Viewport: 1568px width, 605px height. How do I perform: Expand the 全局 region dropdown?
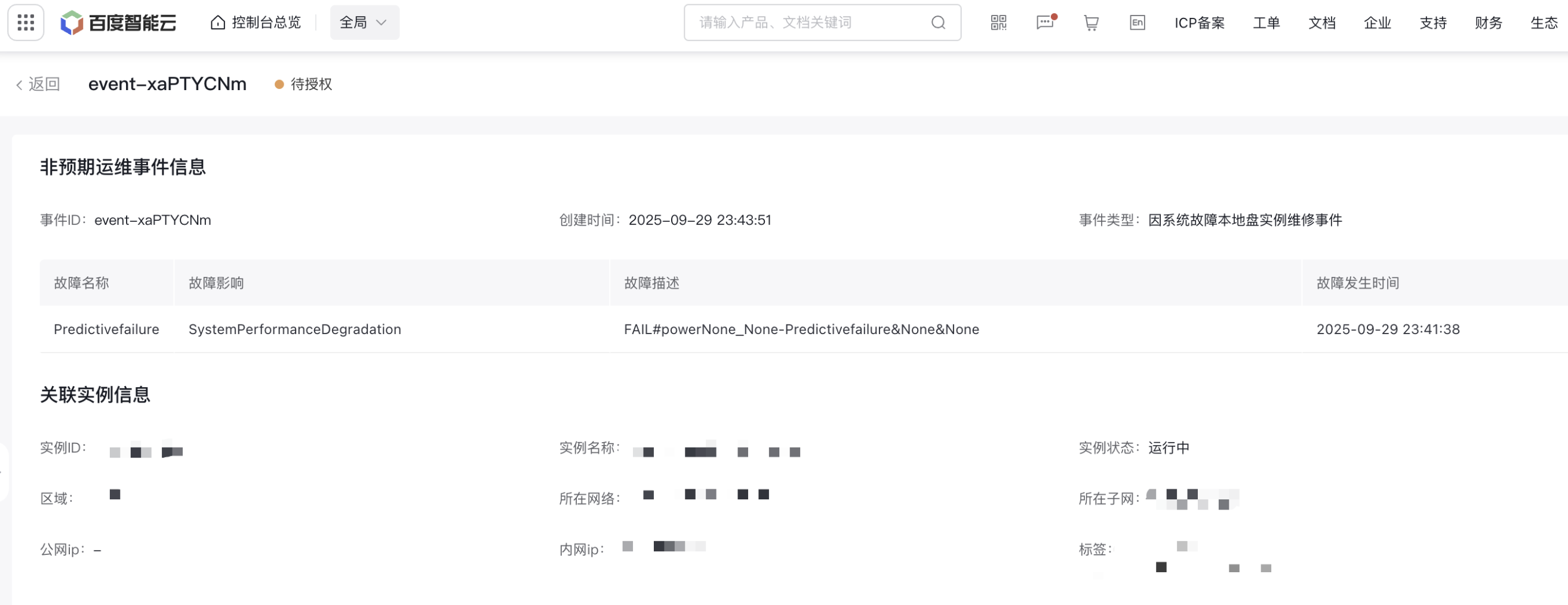[364, 23]
